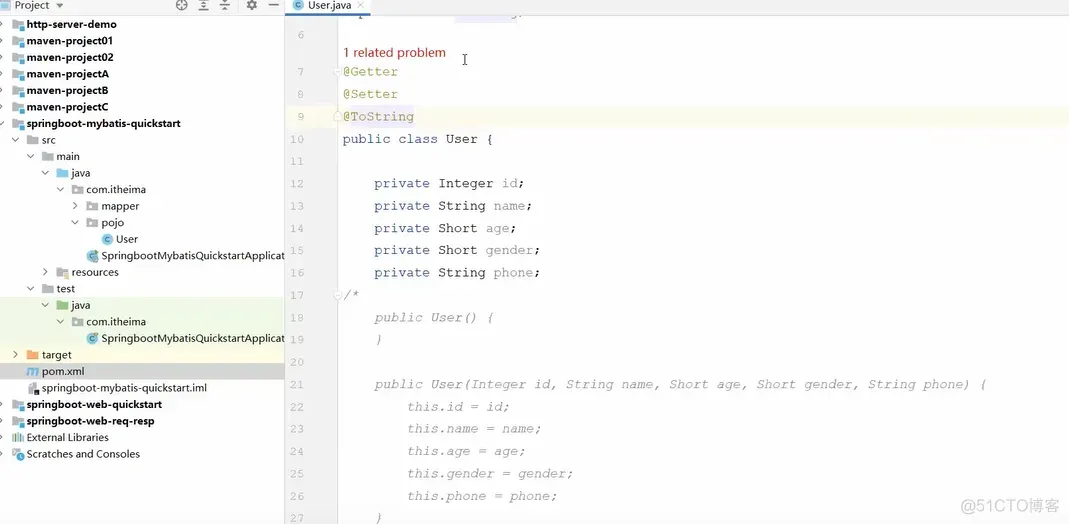1069x524 pixels.
Task: Click the test SpringbootMybatisQuickstartApplication class icon
Action: (x=93, y=338)
